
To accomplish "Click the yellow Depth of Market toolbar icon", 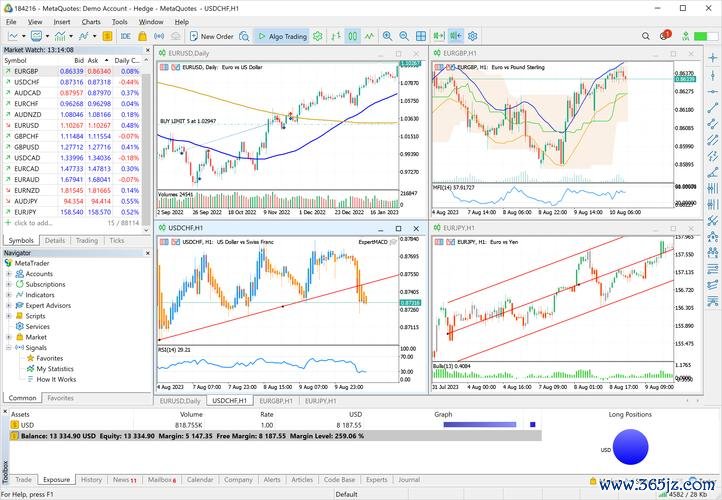I will (x=107, y=36).
